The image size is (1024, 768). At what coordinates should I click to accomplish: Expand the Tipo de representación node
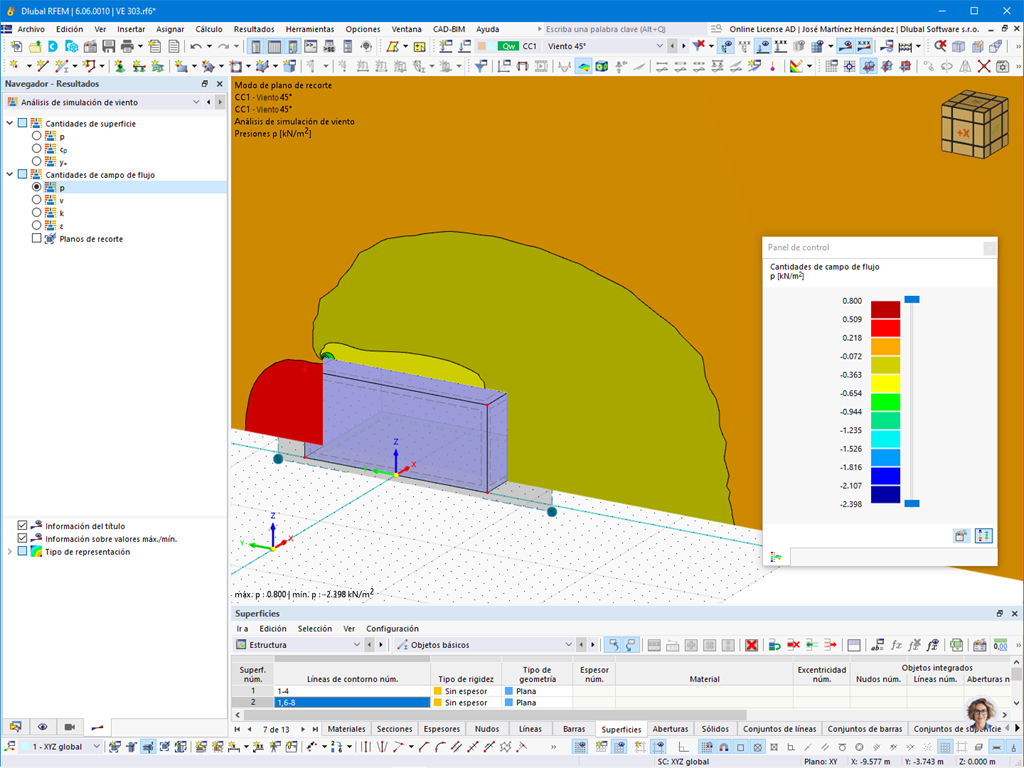pyautogui.click(x=10, y=551)
